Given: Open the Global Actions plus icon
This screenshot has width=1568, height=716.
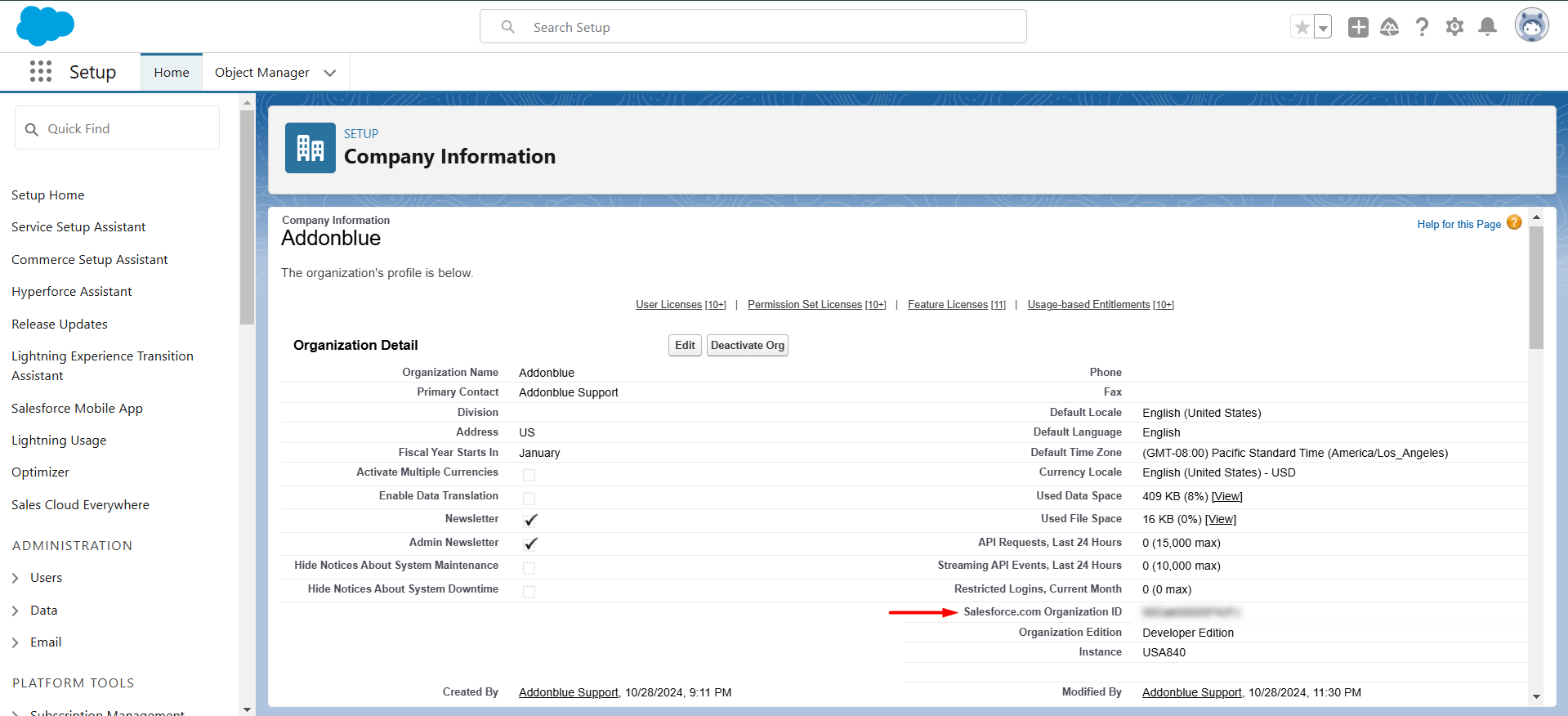Looking at the screenshot, I should click(x=1358, y=27).
